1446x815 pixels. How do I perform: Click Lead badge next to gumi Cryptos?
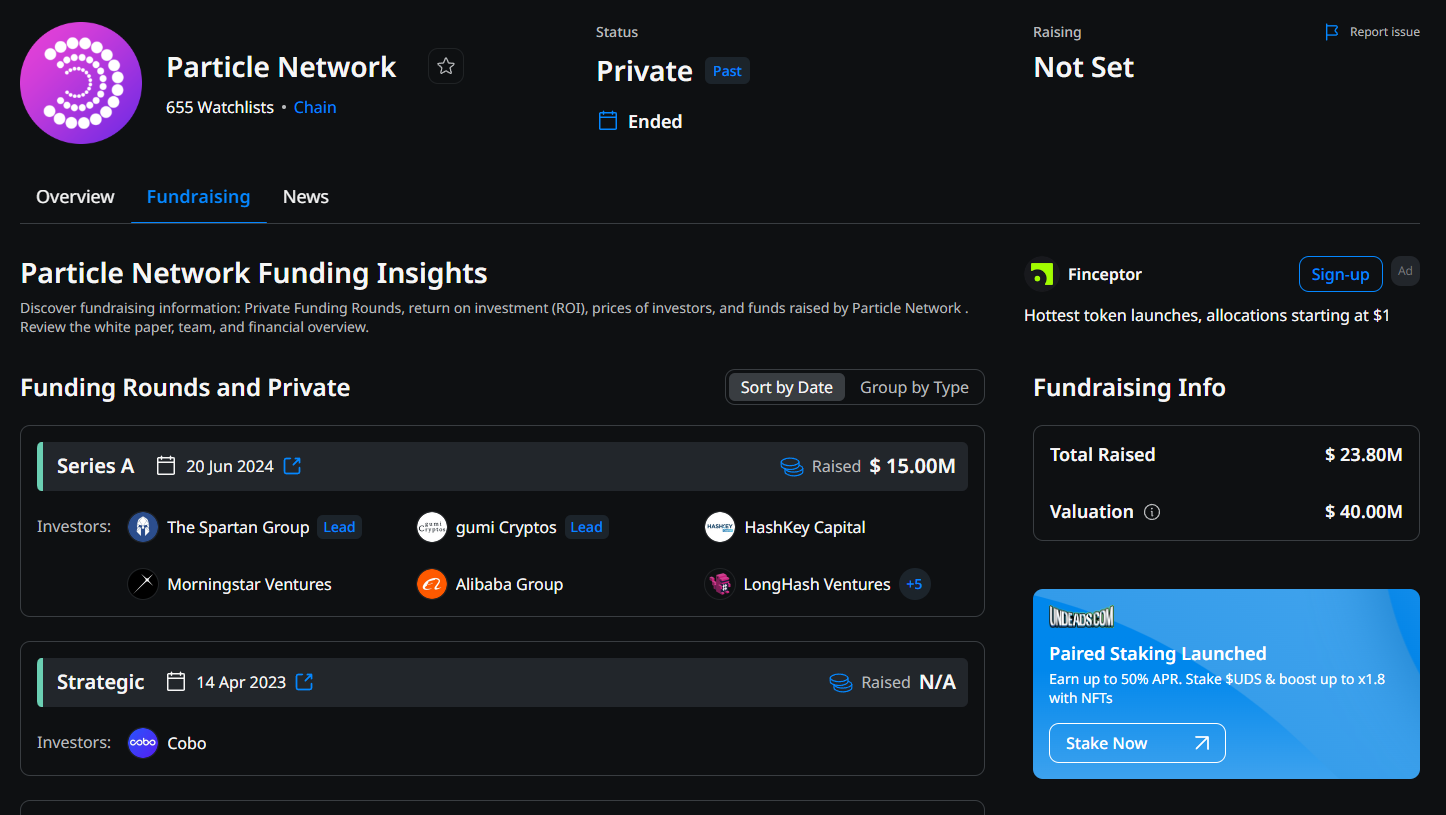(x=586, y=527)
